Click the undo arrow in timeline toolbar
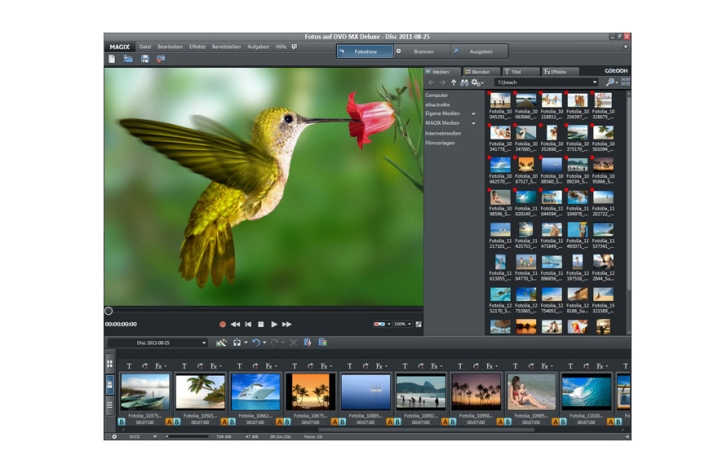Image resolution: width=718 pixels, height=473 pixels. click(256, 342)
